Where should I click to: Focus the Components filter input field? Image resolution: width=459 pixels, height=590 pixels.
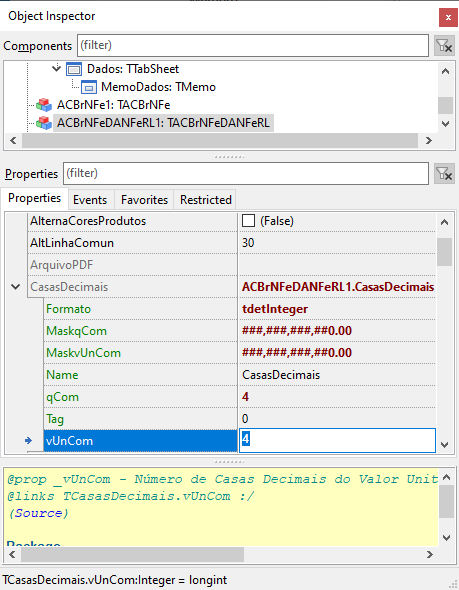[253, 46]
